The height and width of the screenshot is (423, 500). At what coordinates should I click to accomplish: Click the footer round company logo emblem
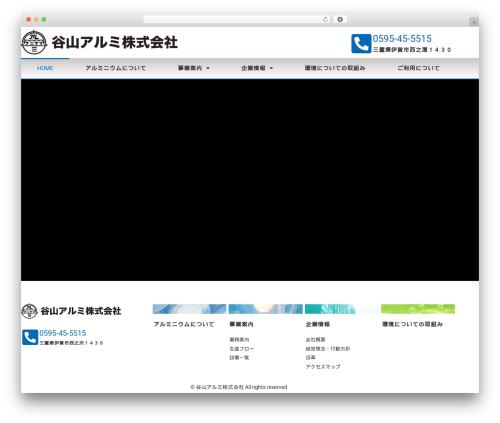tap(29, 311)
